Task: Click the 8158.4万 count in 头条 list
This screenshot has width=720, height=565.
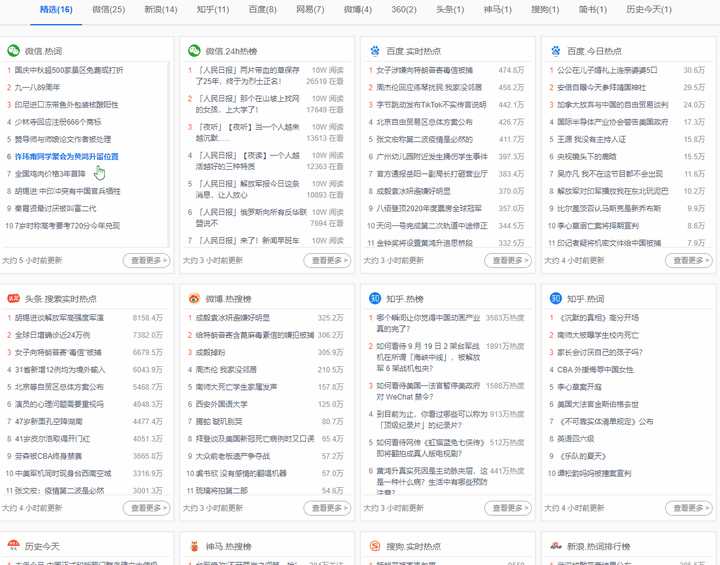Action: (x=147, y=317)
